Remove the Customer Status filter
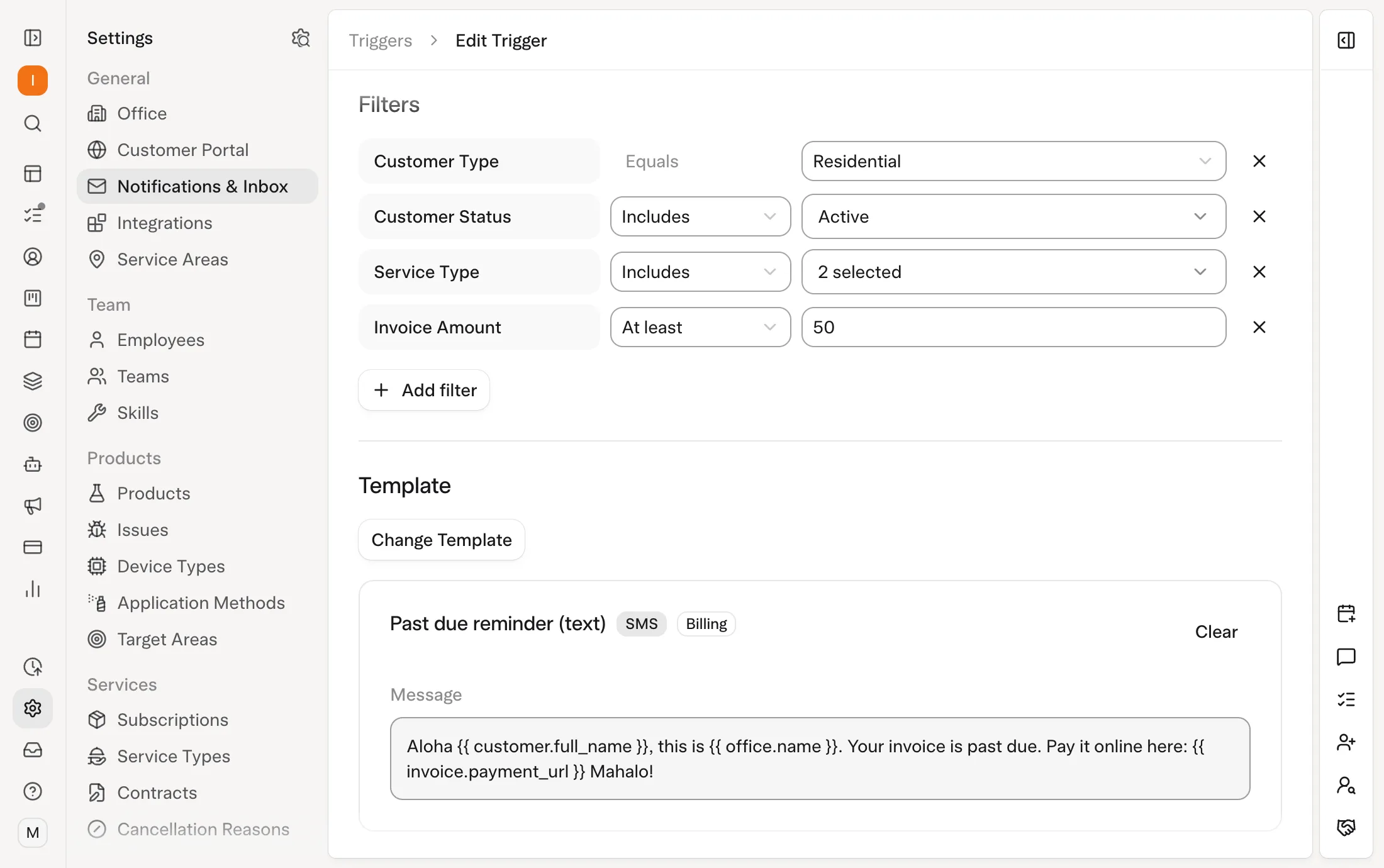 coord(1259,216)
